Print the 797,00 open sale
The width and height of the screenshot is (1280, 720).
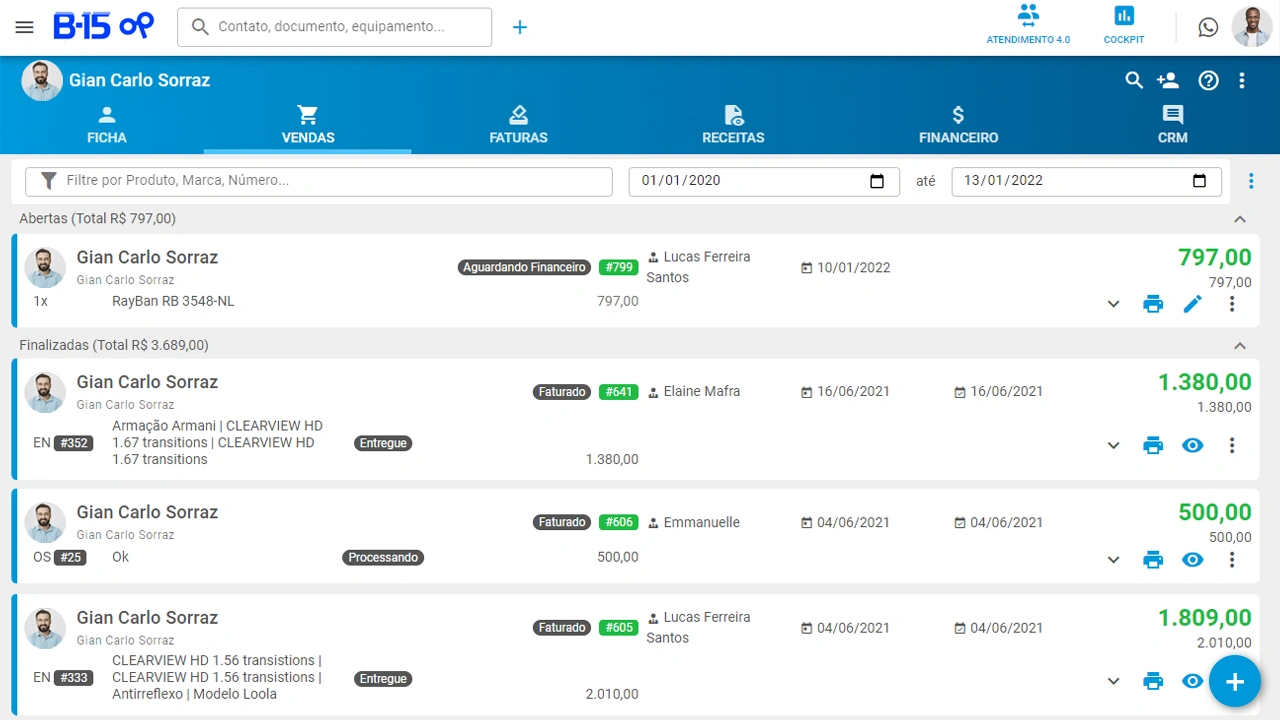1153,304
